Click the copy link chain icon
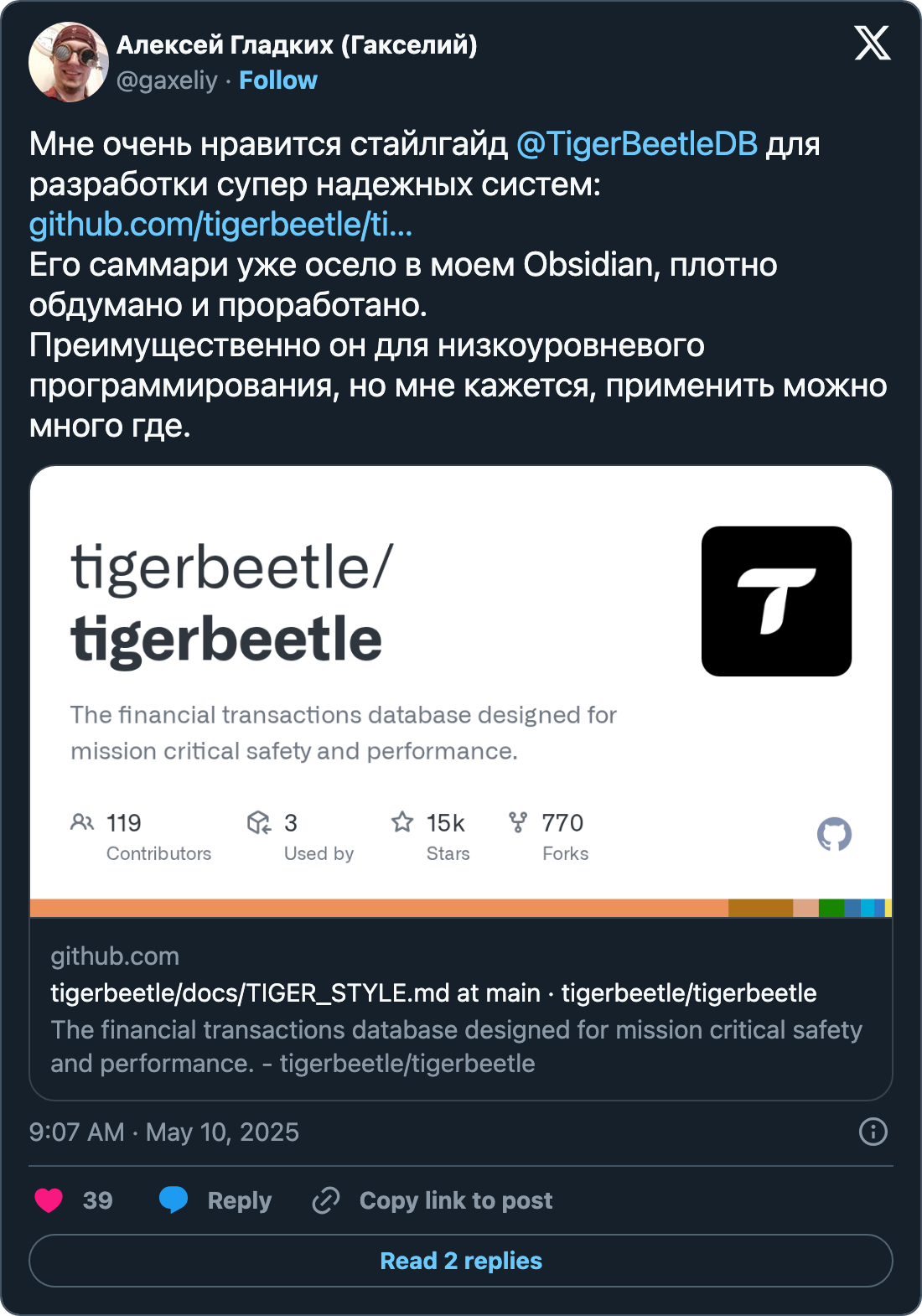 pyautogui.click(x=325, y=1200)
